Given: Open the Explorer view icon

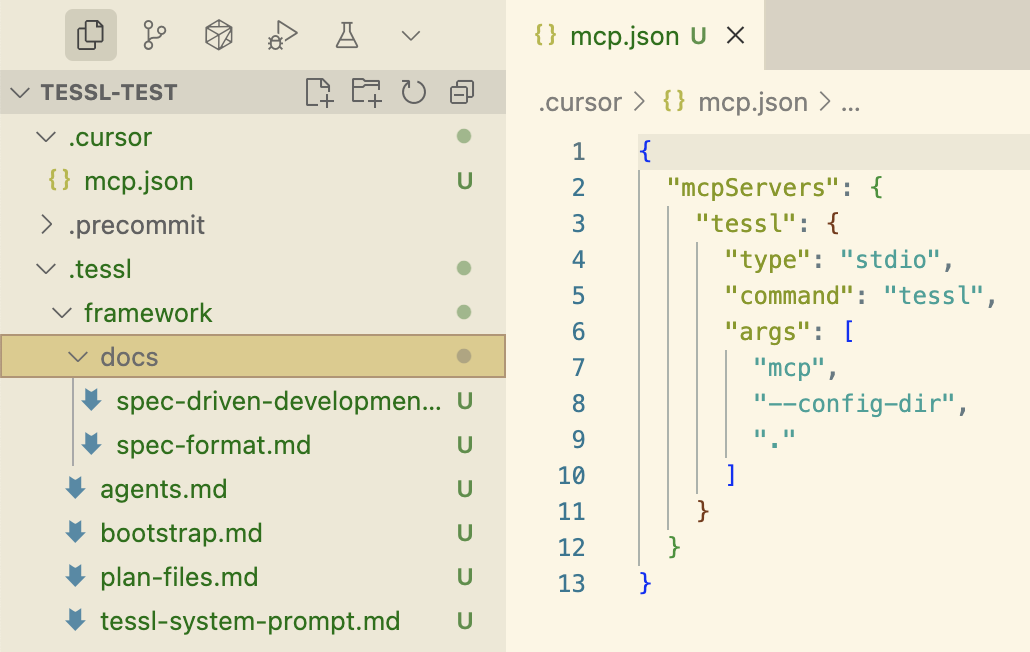Looking at the screenshot, I should click(89, 34).
